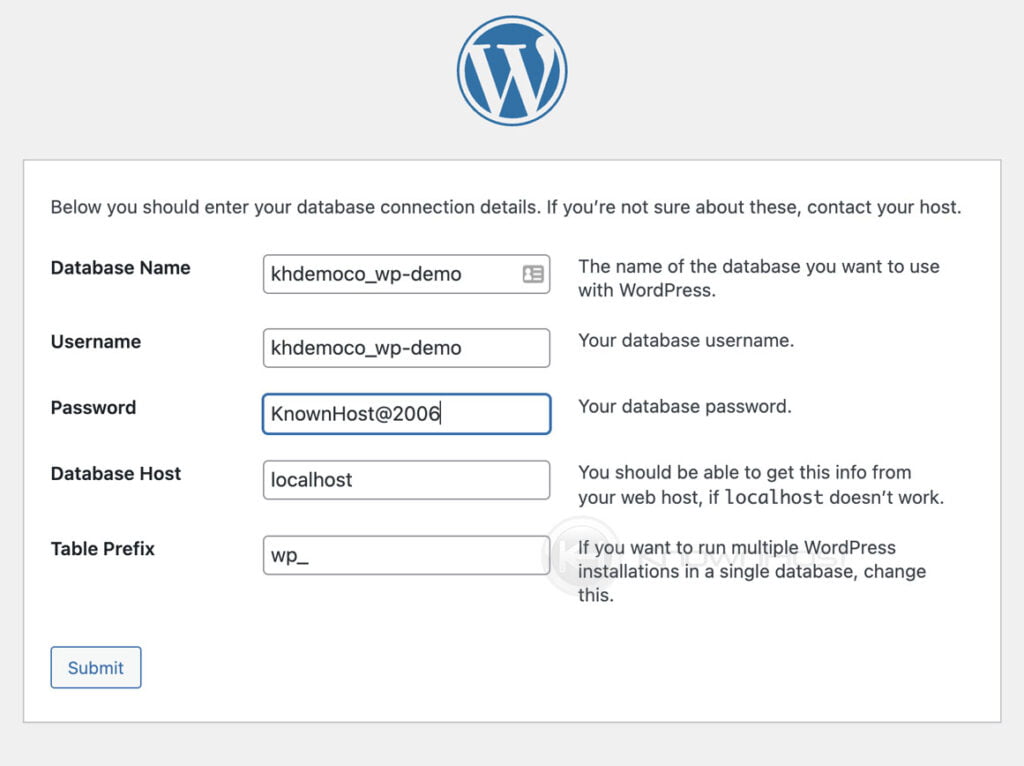Select the Database Host field containing localhost
Image resolution: width=1024 pixels, height=766 pixels.
406,480
